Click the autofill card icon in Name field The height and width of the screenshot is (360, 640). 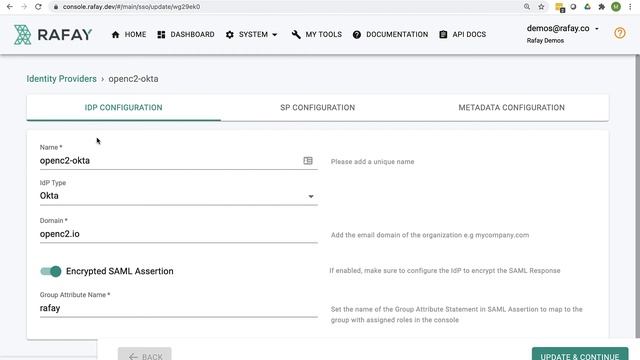308,161
